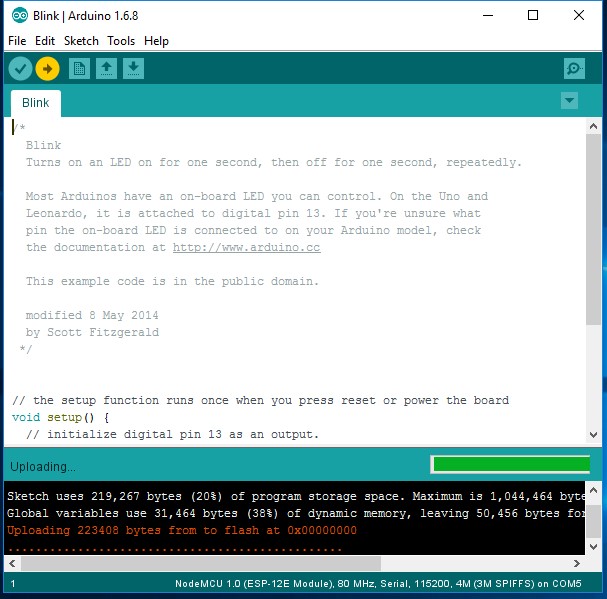Click the 'Turns on an LED' comment line
Viewport: 607px width, 599px height.
click(x=274, y=163)
